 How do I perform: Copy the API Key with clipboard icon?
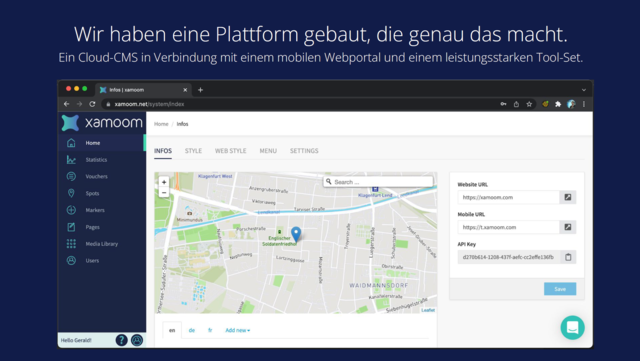click(568, 257)
